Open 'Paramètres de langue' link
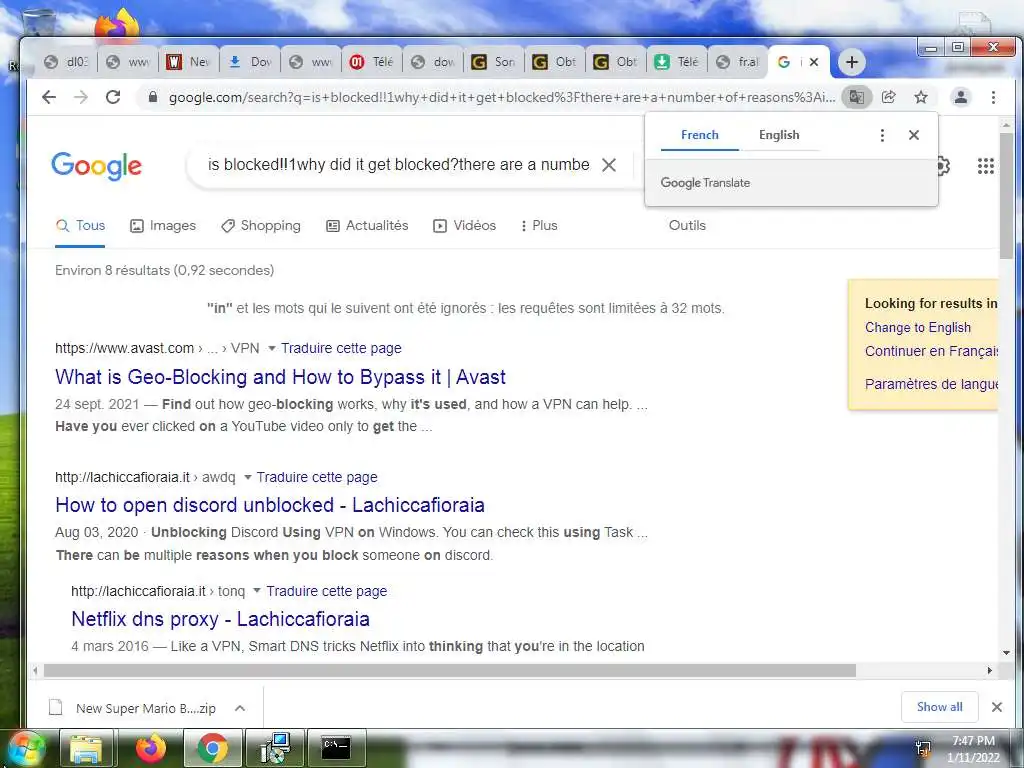Screen dimensions: 1024x768 point(931,384)
